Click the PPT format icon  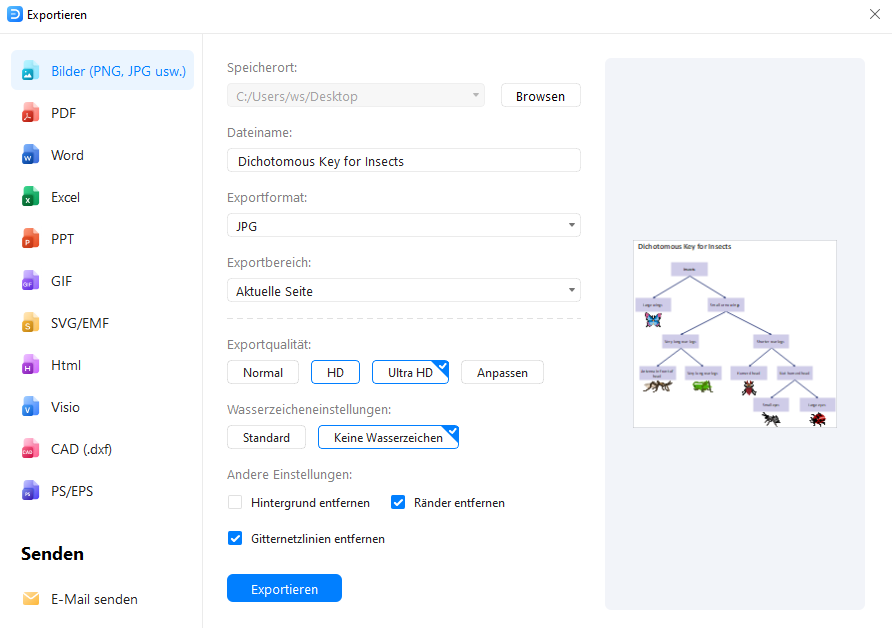[x=30, y=239]
